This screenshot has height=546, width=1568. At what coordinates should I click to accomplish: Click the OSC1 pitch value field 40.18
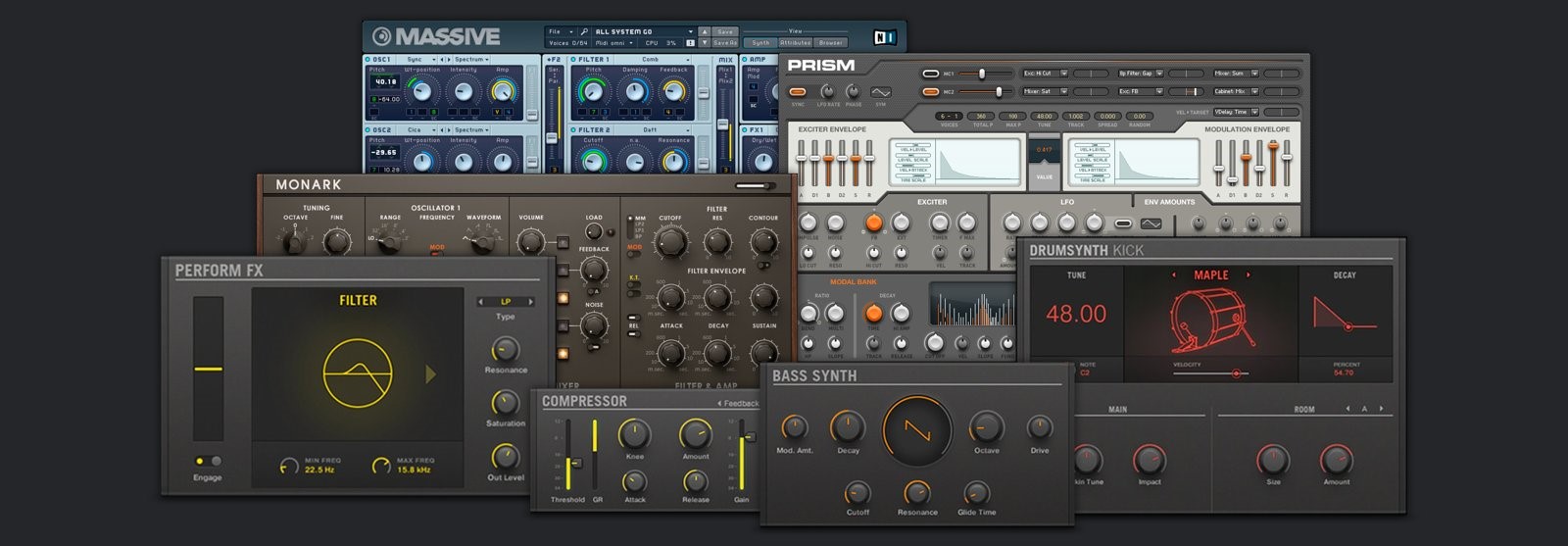pyautogui.click(x=384, y=82)
